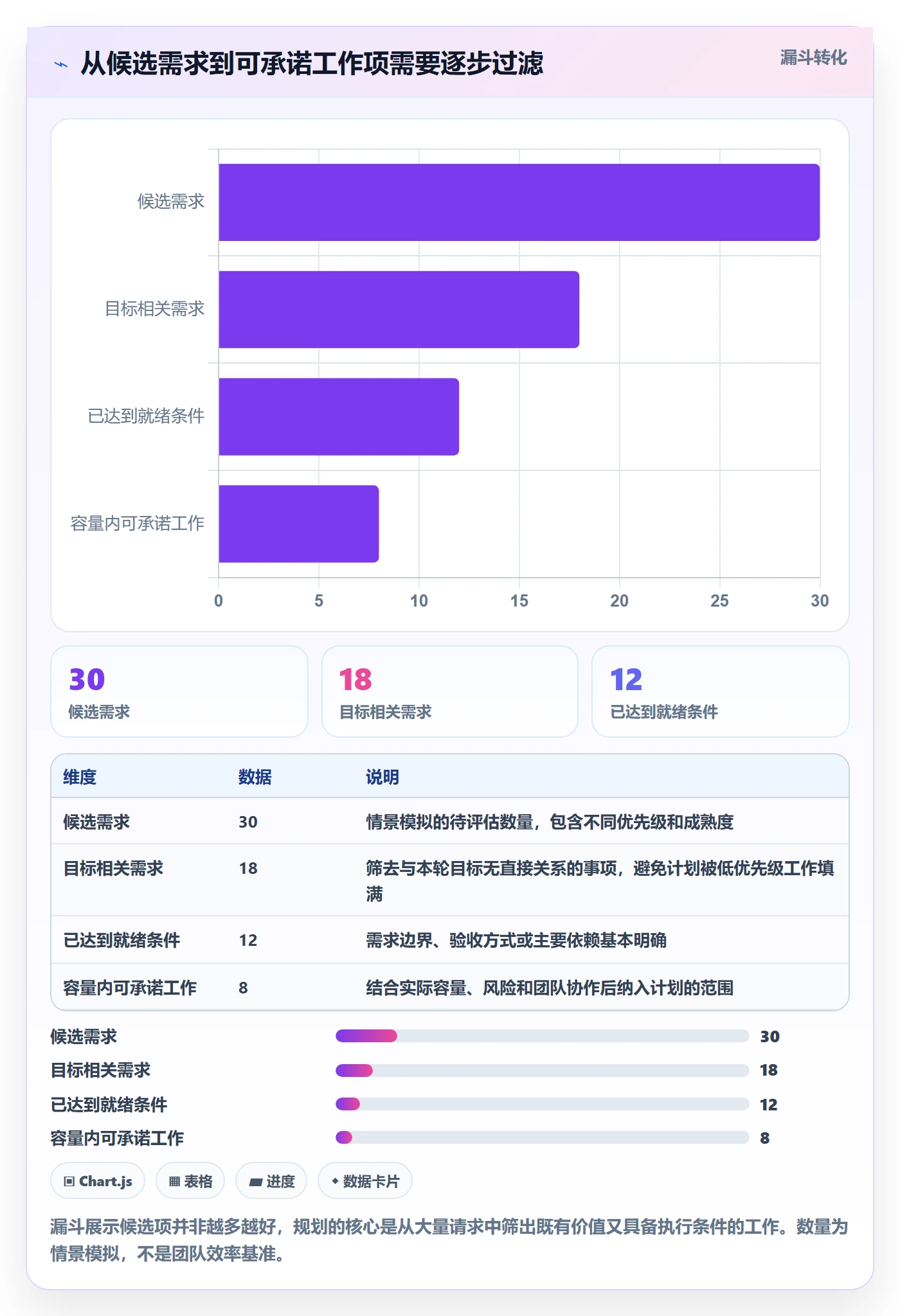Select the 进度 chip

click(x=271, y=1181)
